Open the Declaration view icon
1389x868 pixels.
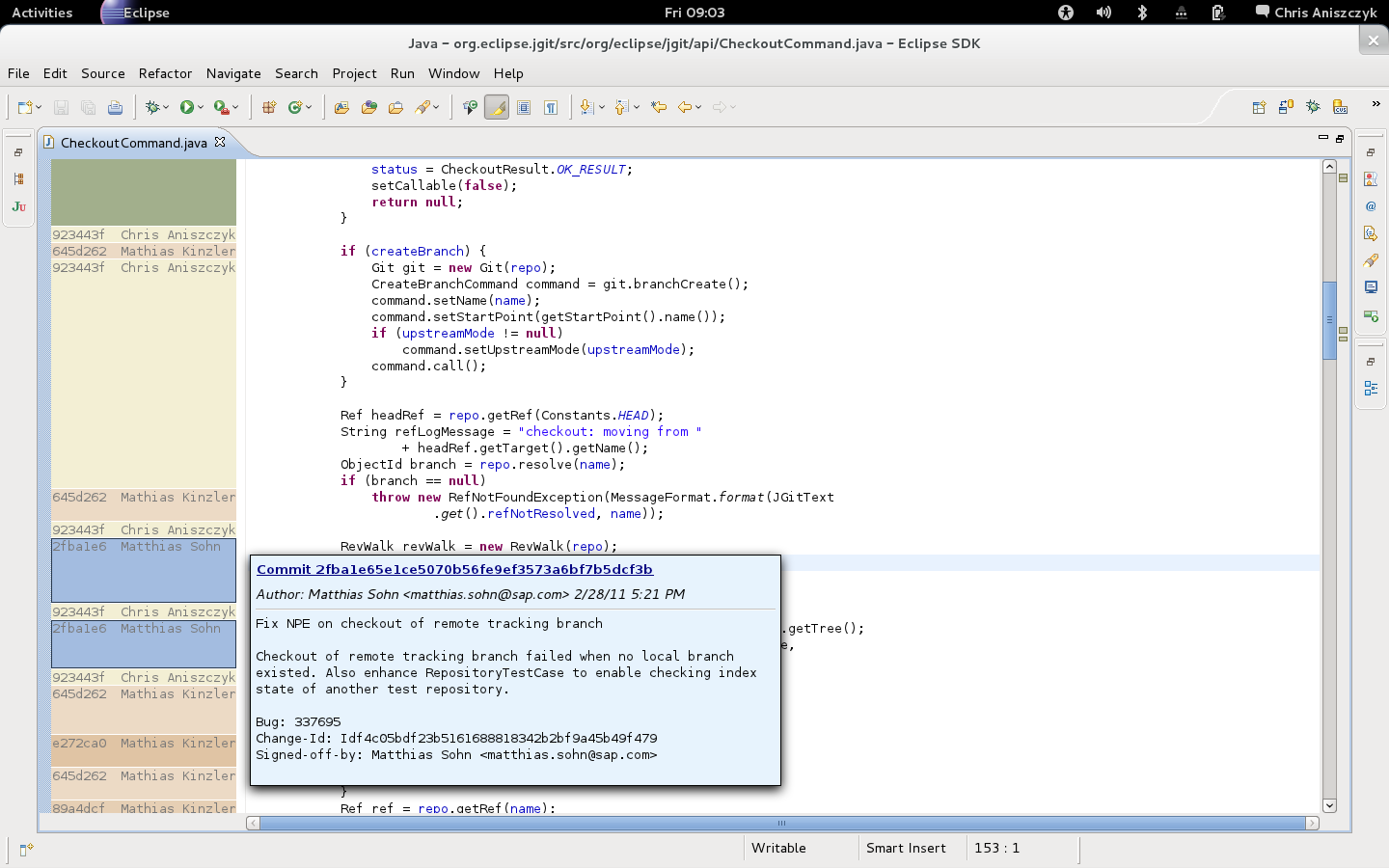click(1371, 233)
